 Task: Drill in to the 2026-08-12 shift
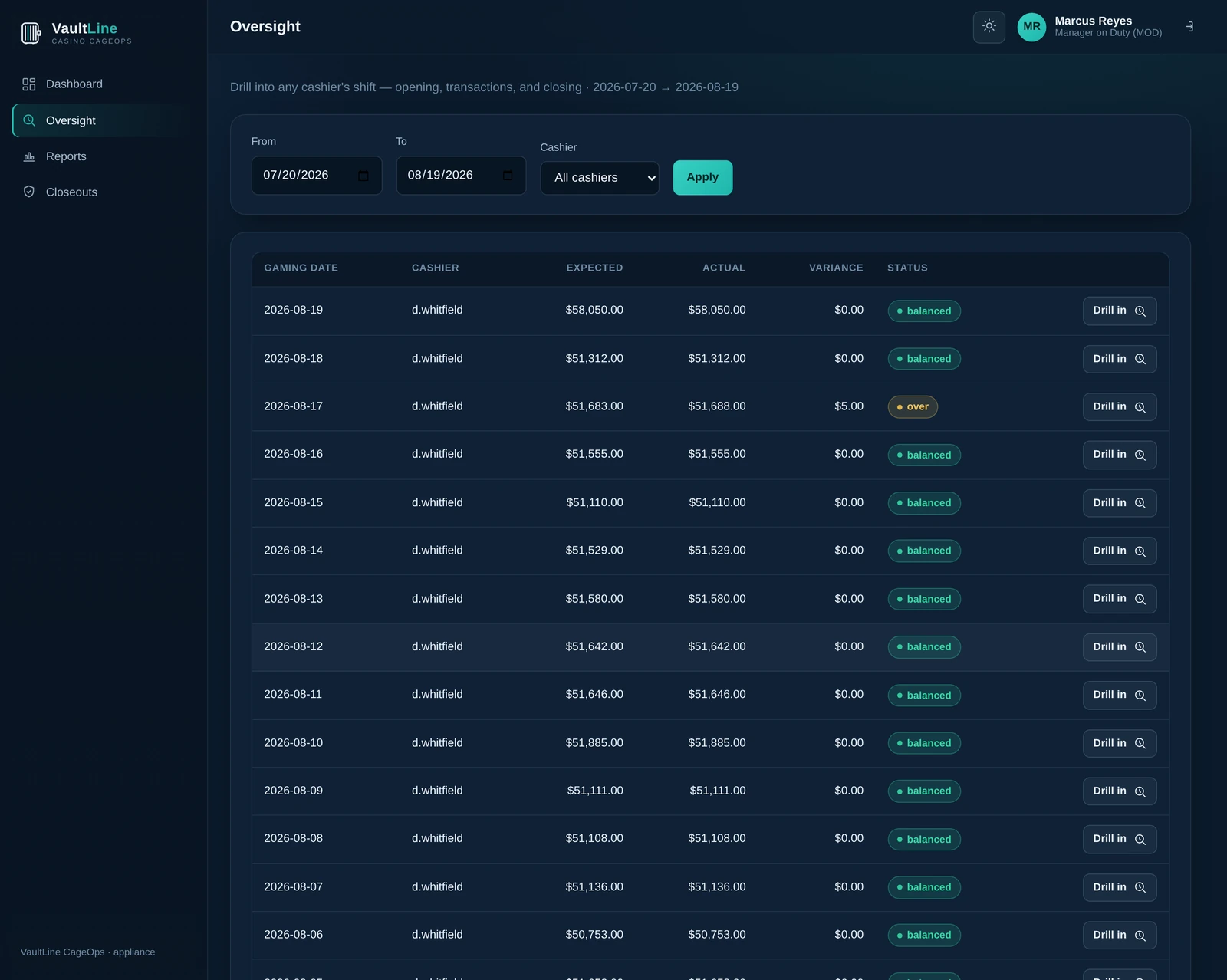coord(1120,647)
